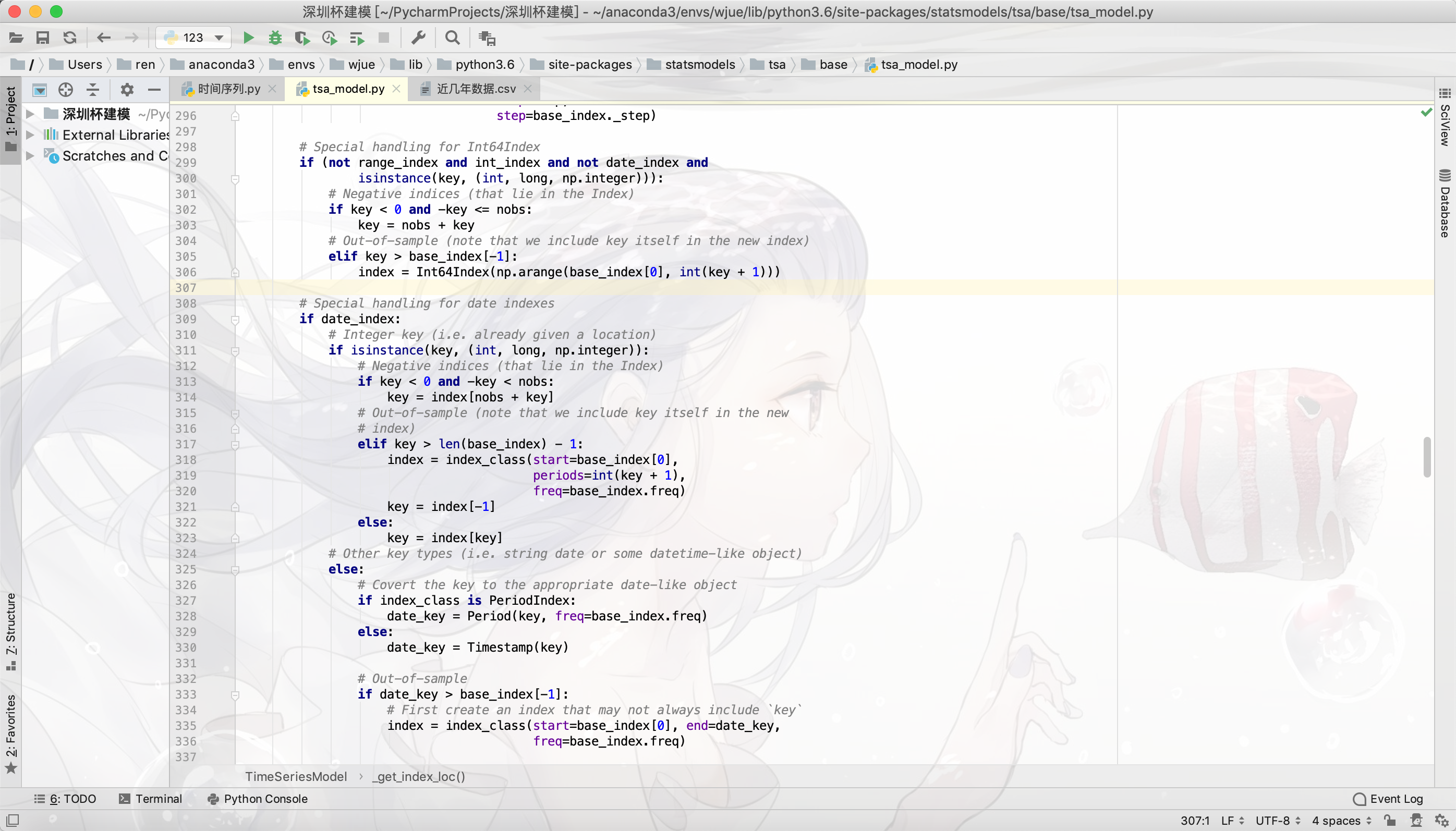Viewport: 1456px width, 831px height.
Task: Click the Search everywhere magnifier icon
Action: coord(453,38)
